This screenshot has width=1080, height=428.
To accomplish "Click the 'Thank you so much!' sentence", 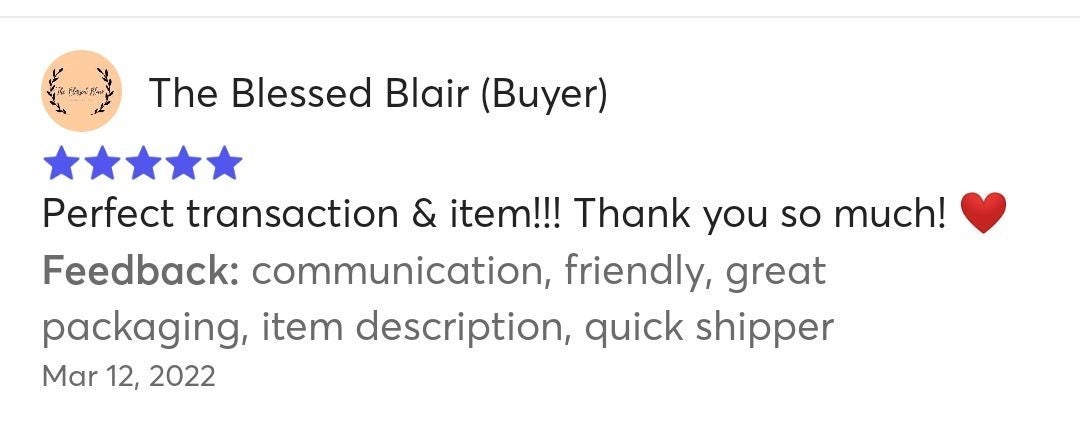I will click(x=760, y=214).
